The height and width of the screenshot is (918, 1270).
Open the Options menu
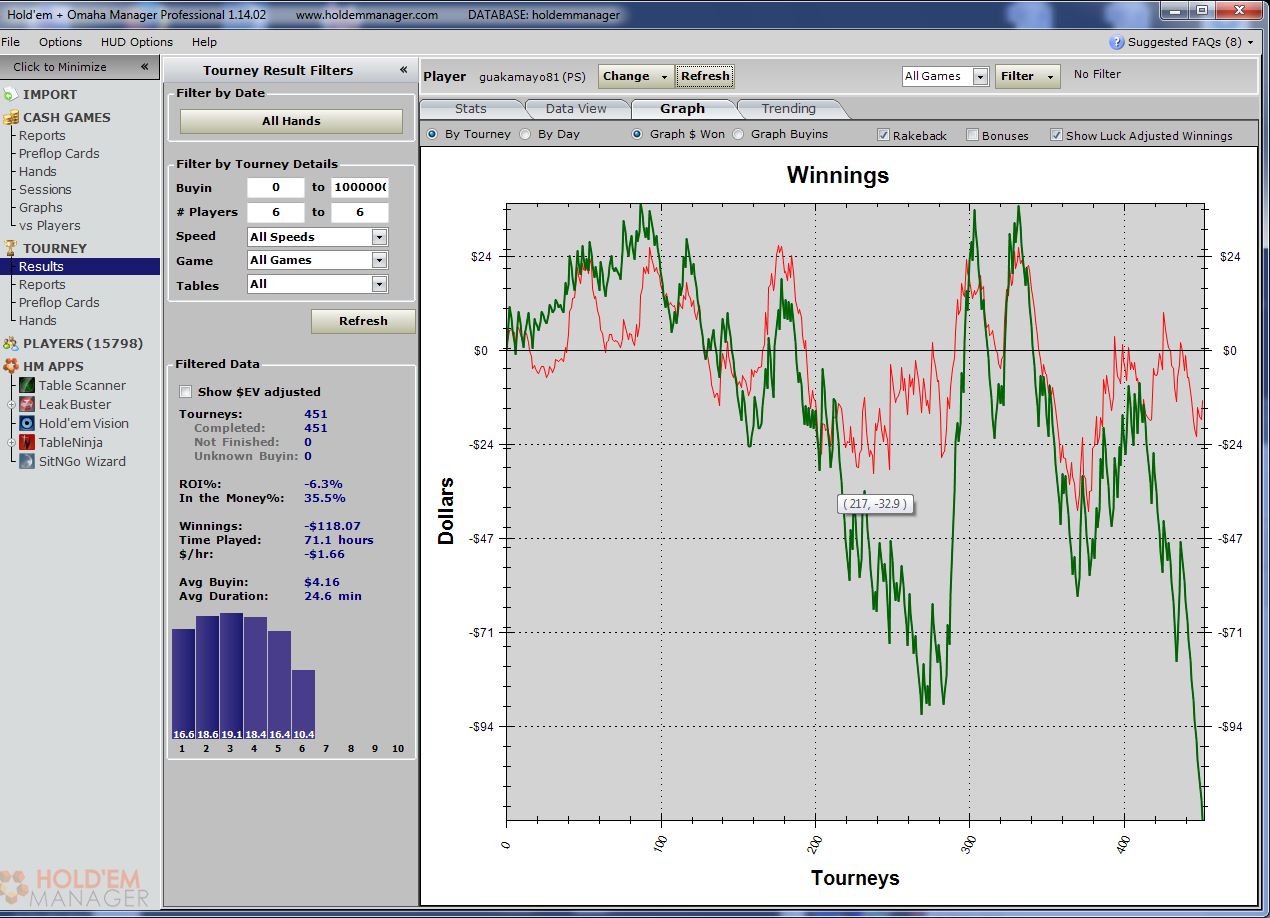[60, 42]
